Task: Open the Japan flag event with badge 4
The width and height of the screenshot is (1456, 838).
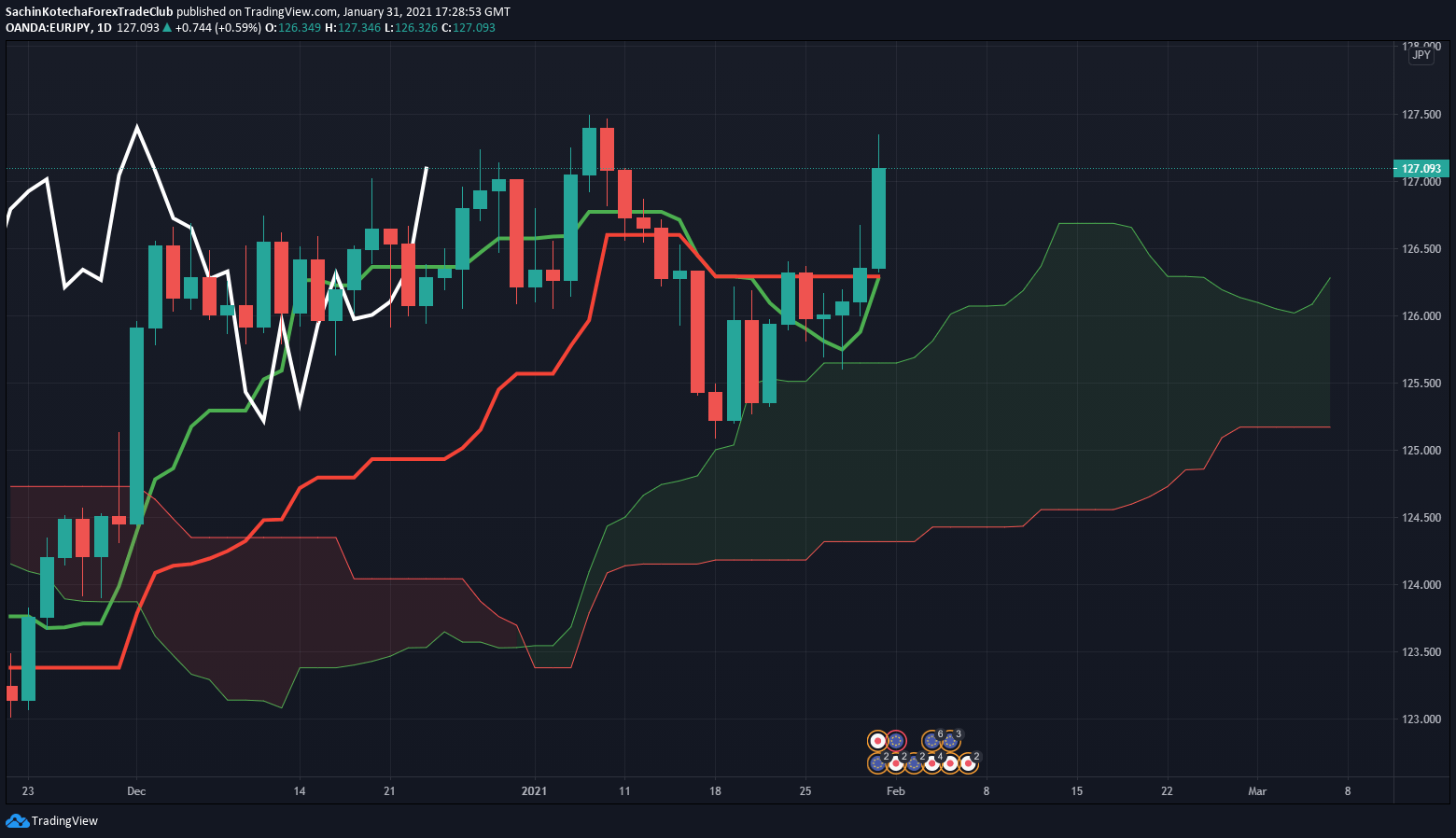Action: [931, 763]
